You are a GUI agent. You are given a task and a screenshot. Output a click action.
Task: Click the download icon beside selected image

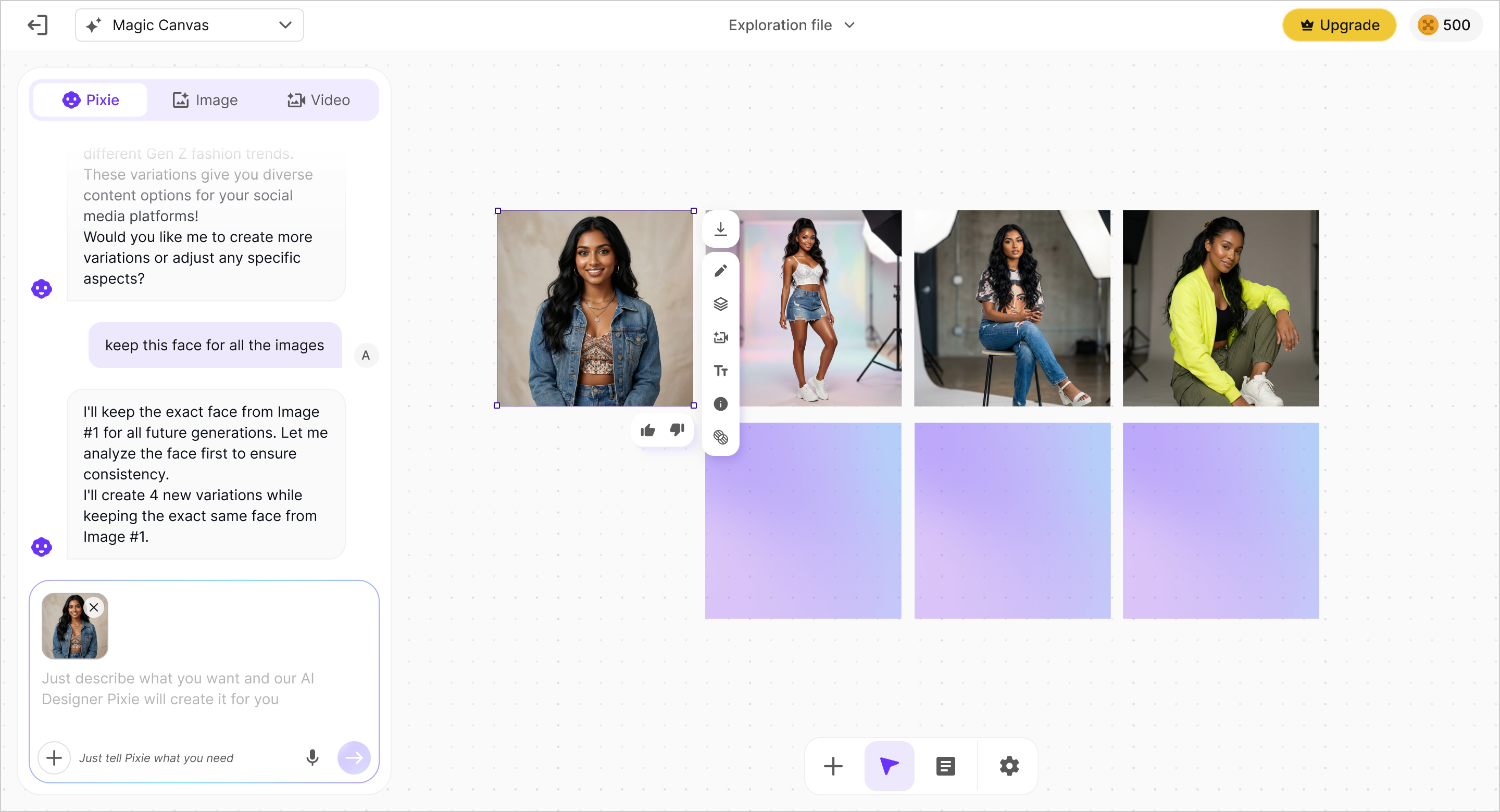tap(721, 229)
